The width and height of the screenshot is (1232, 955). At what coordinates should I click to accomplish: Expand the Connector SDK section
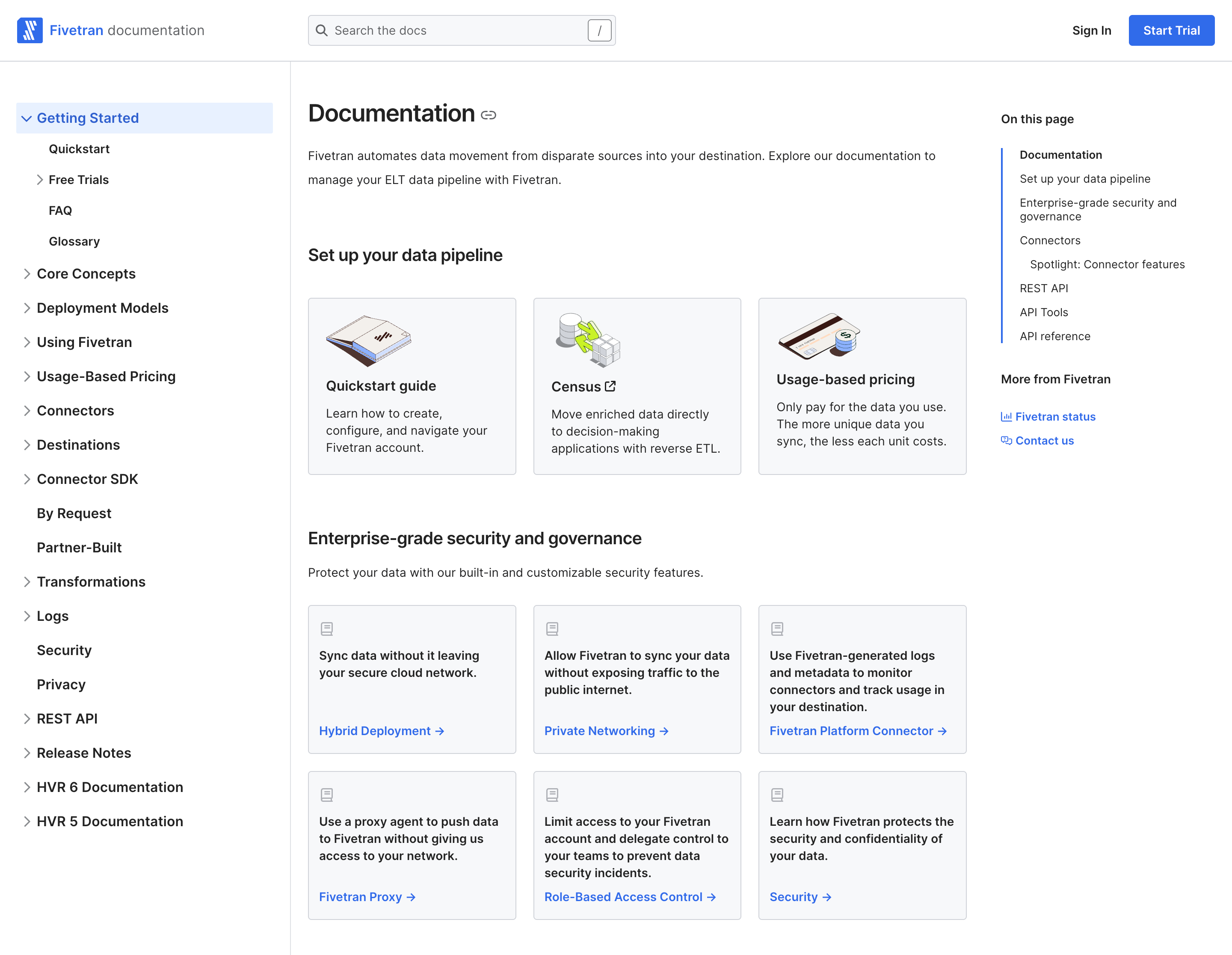27,480
